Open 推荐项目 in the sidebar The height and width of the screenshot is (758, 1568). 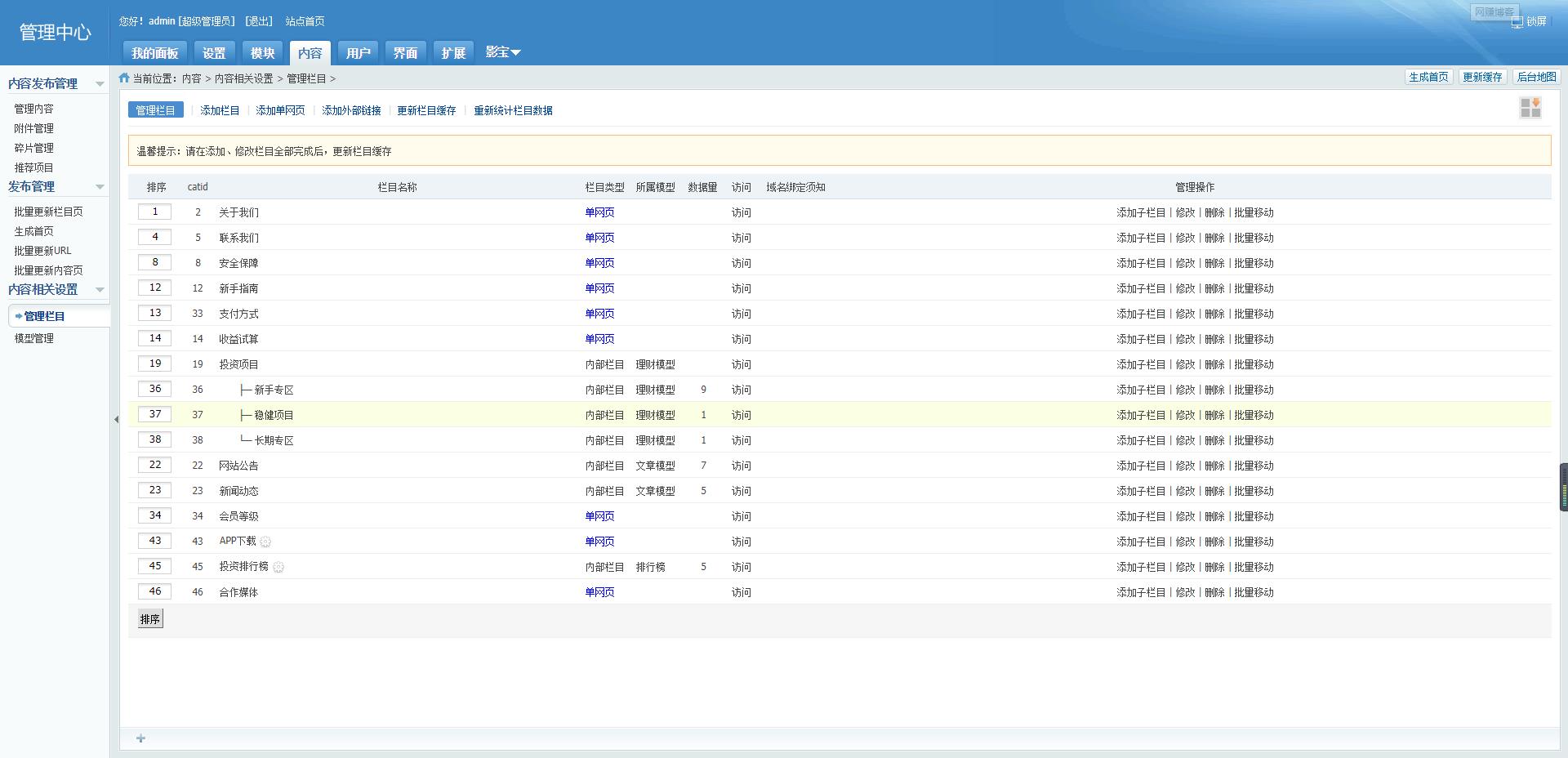point(33,167)
